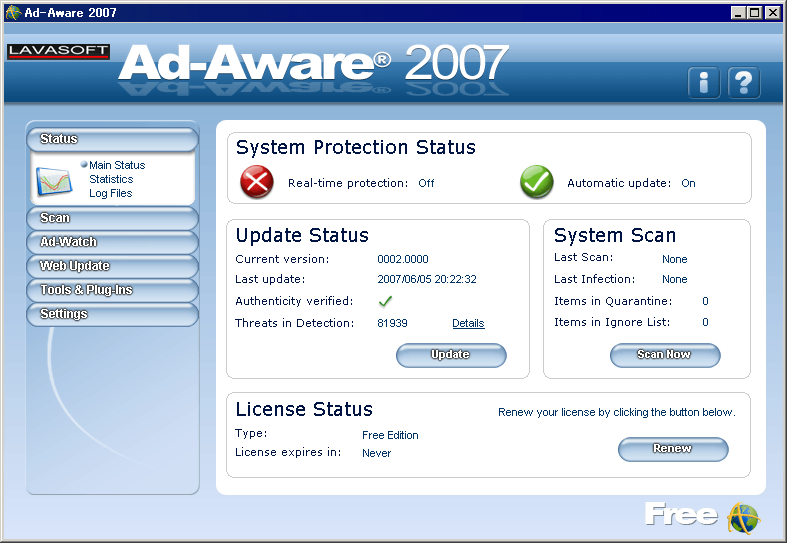Image resolution: width=787 pixels, height=543 pixels.
Task: Open the info (i) icon in header
Action: (x=704, y=82)
